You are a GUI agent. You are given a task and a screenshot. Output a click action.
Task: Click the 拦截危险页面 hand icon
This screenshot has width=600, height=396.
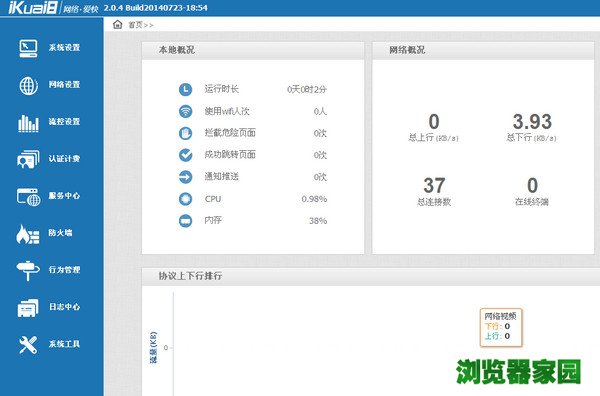pyautogui.click(x=186, y=133)
